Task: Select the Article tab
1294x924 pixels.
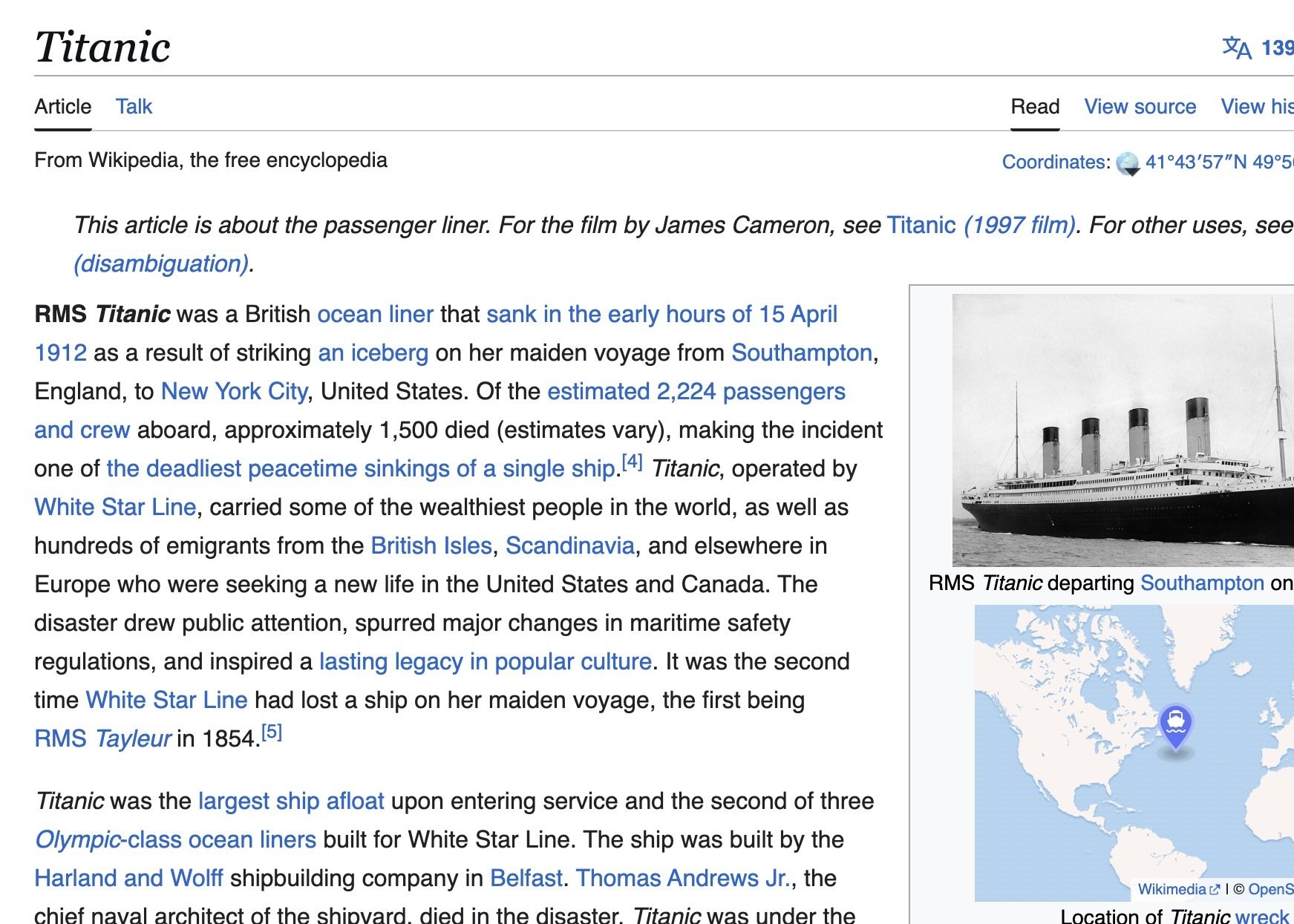Action: point(63,107)
